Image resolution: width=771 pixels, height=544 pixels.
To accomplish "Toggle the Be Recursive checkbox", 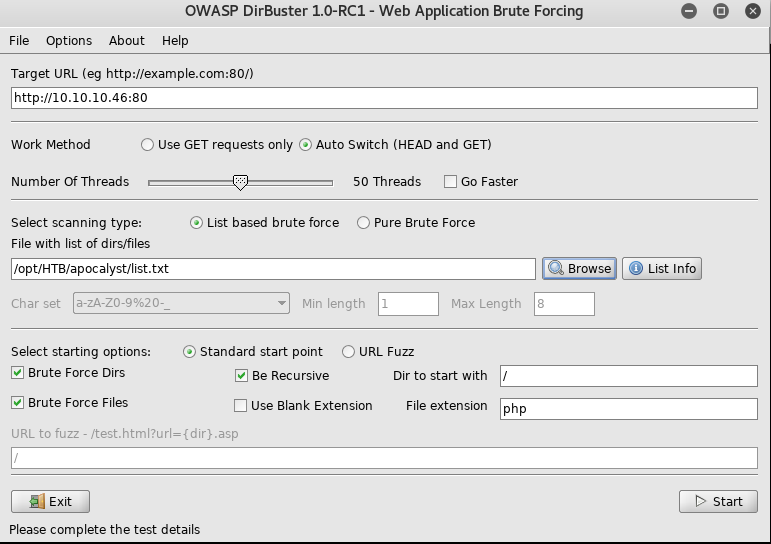I will [241, 376].
